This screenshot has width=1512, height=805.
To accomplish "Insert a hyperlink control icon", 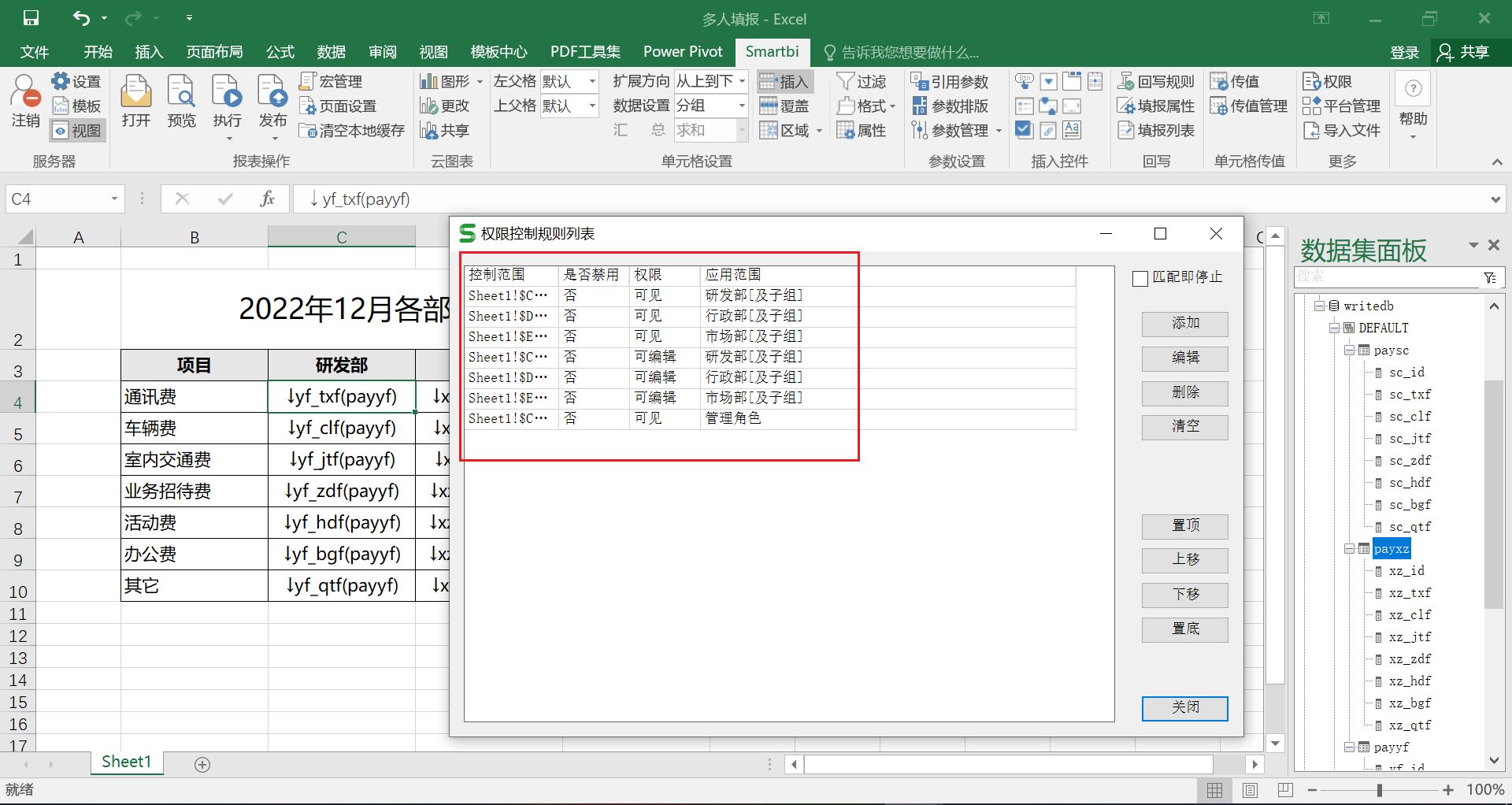I will click(x=1048, y=130).
